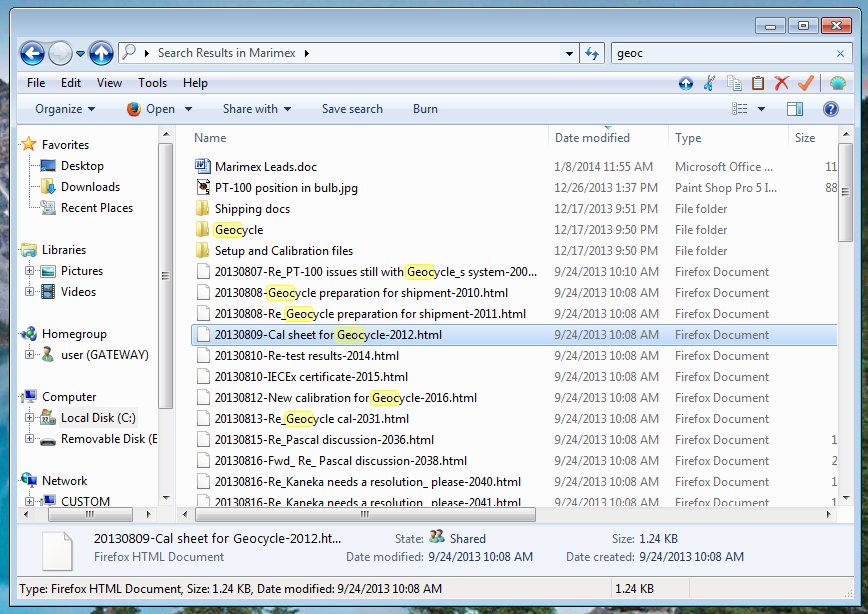Click the Burn button
868x614 pixels.
(425, 109)
